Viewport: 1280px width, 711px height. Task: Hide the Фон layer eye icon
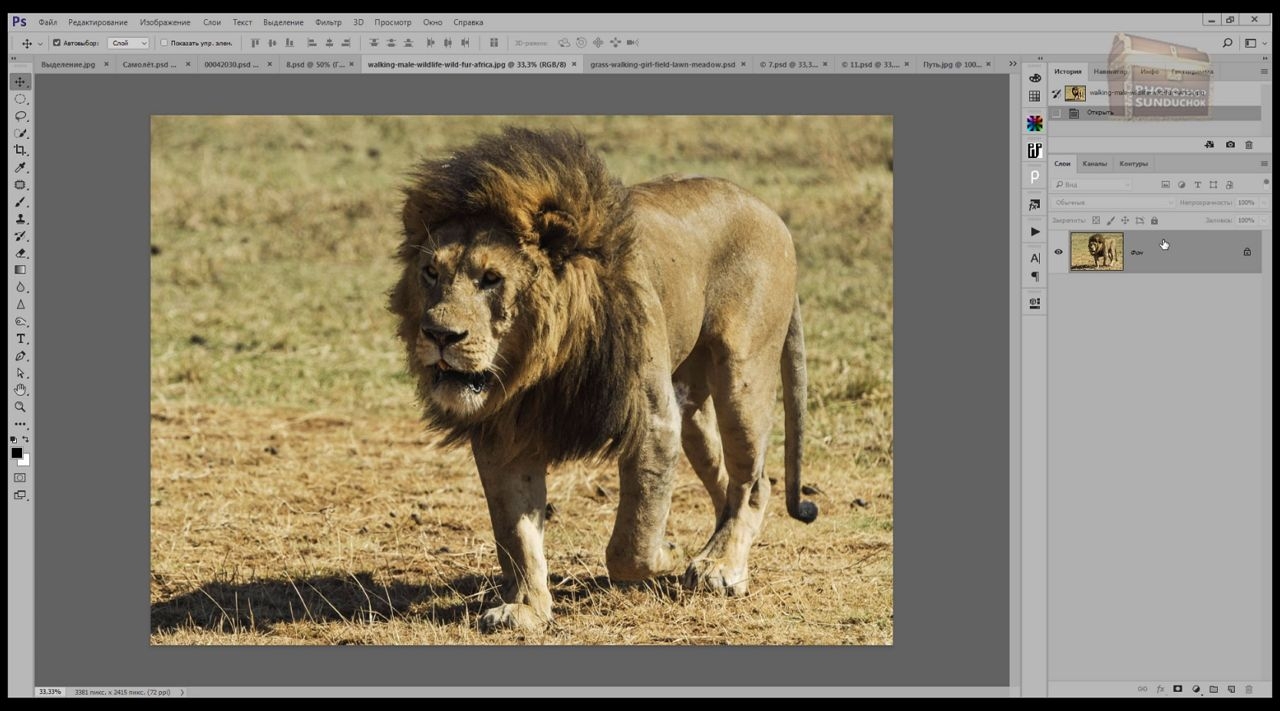pyautogui.click(x=1058, y=252)
